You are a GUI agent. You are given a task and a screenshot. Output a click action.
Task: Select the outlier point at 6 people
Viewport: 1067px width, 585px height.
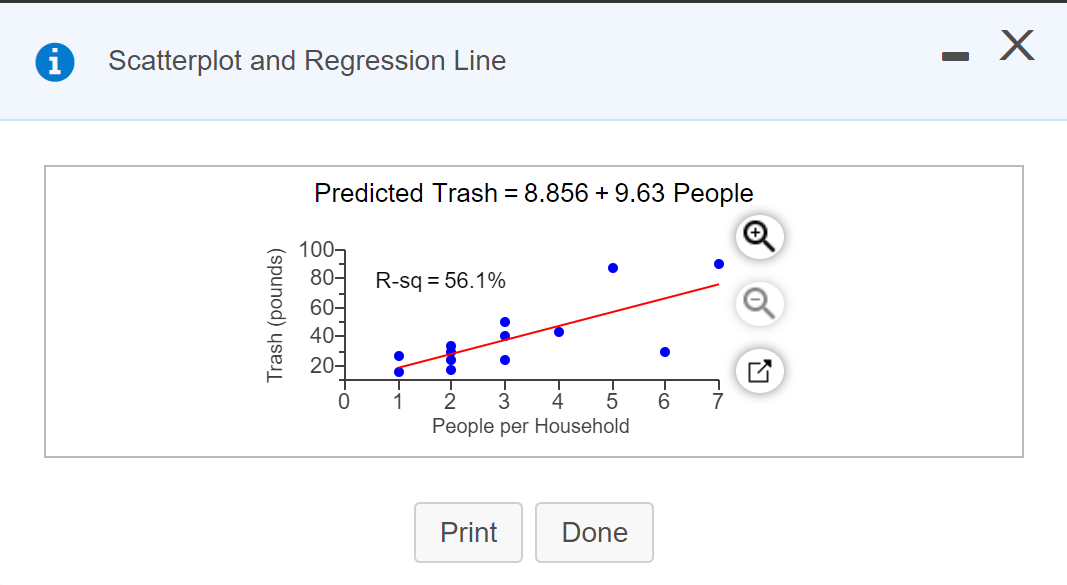point(665,352)
